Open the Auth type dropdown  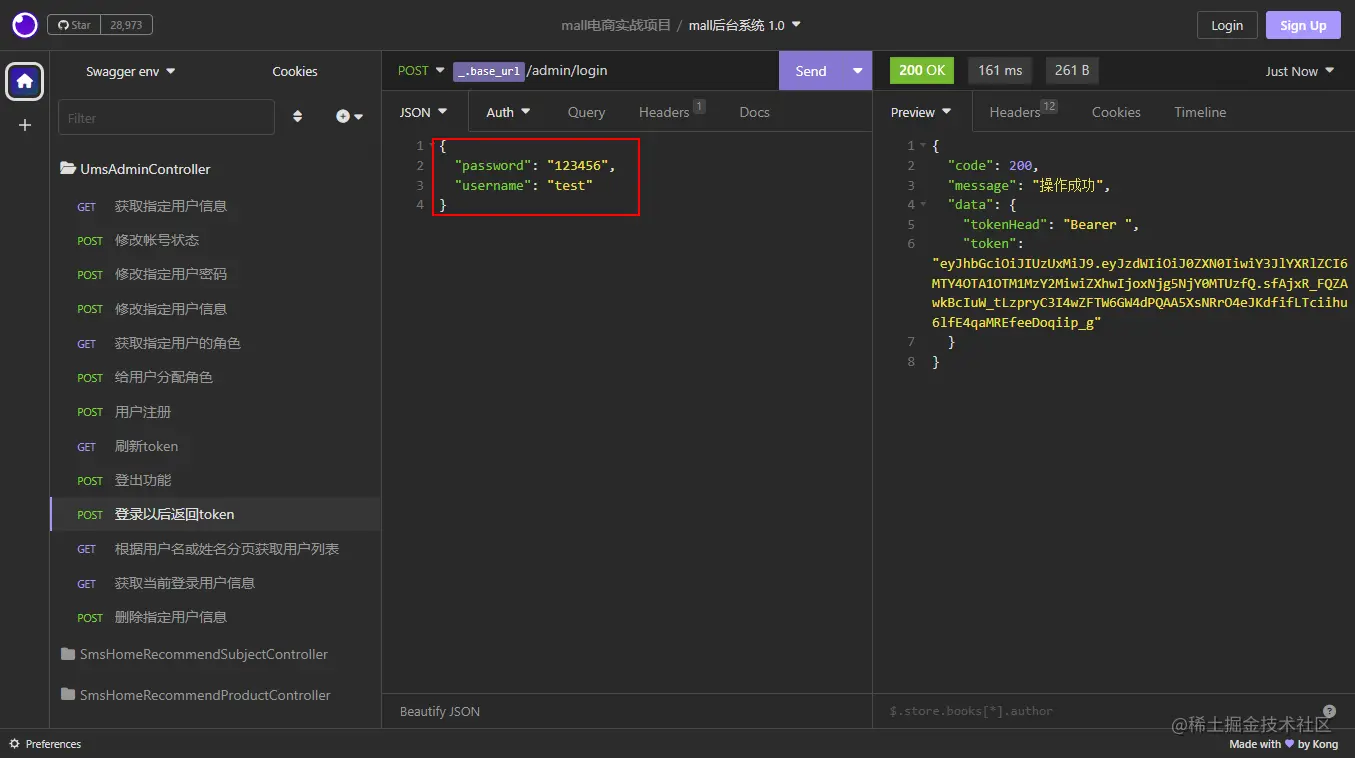[x=508, y=112]
